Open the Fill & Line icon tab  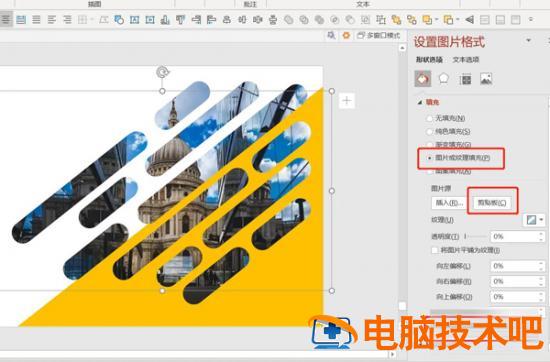423,79
